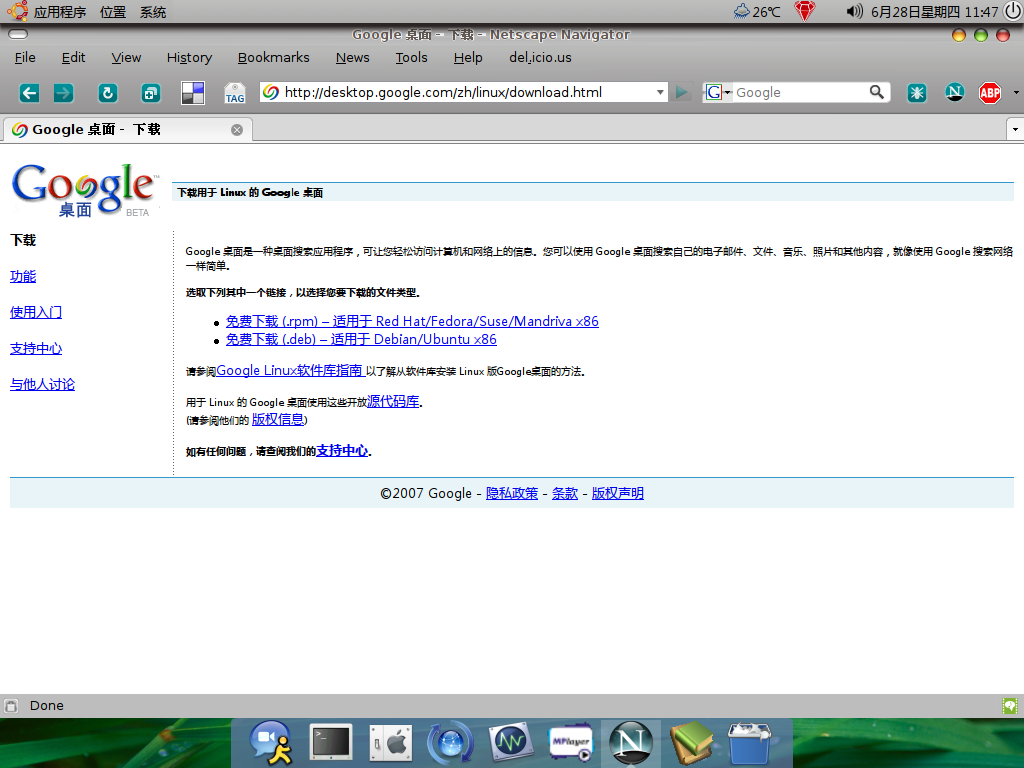Open the File menu
Screen dimensions: 1024x768
[25, 57]
